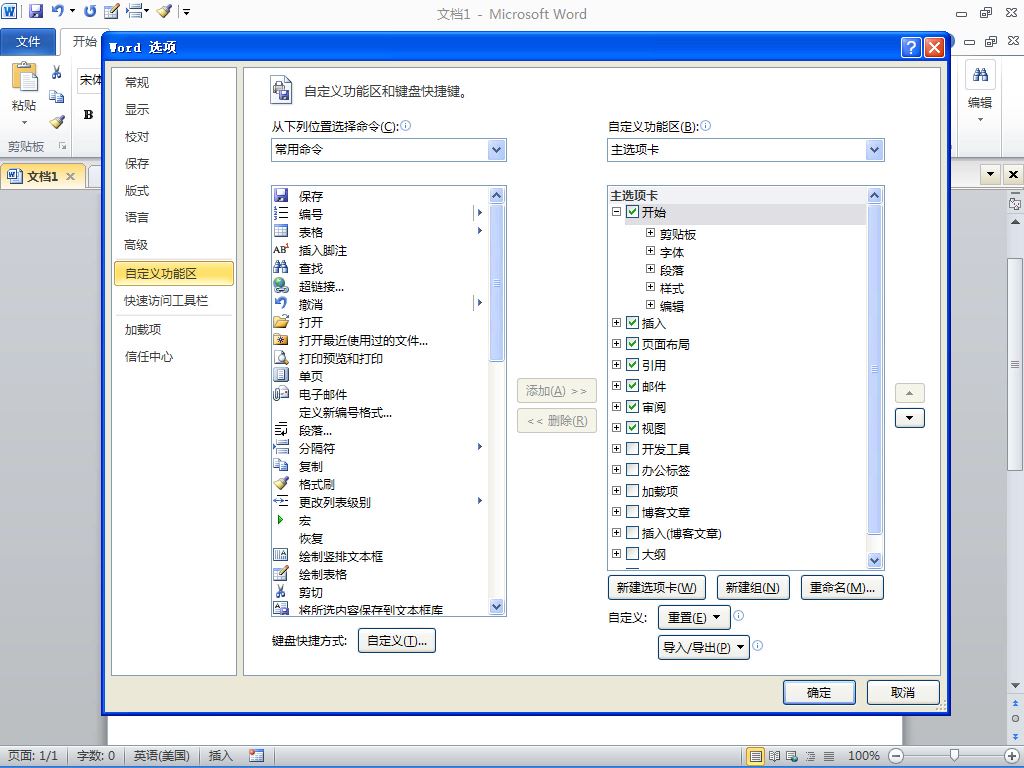Pick the 打印预览和打印 command icon
The width and height of the screenshot is (1024, 768).
tap(281, 357)
